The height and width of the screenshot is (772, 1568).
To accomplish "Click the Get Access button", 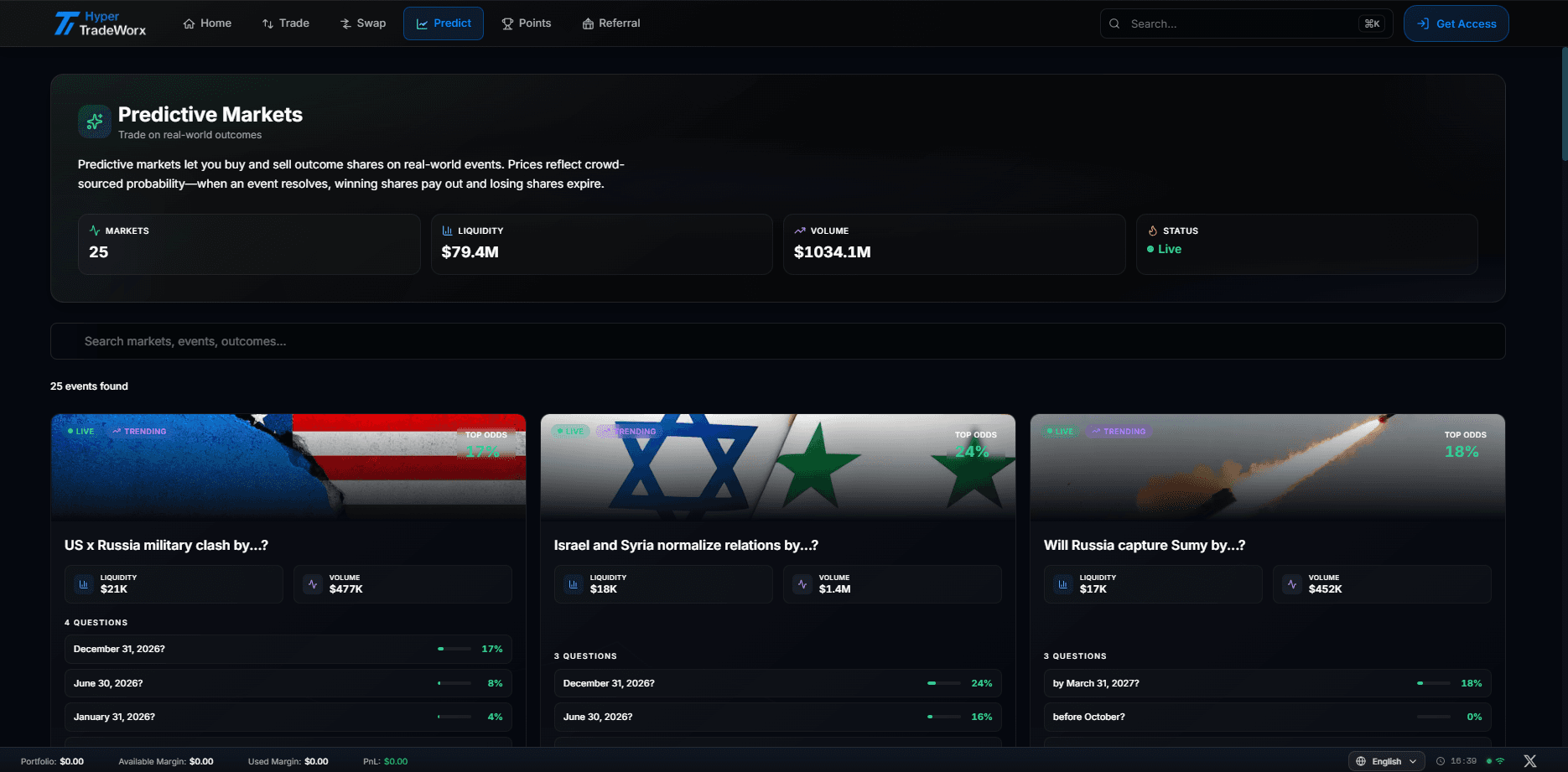I will pos(1456,23).
